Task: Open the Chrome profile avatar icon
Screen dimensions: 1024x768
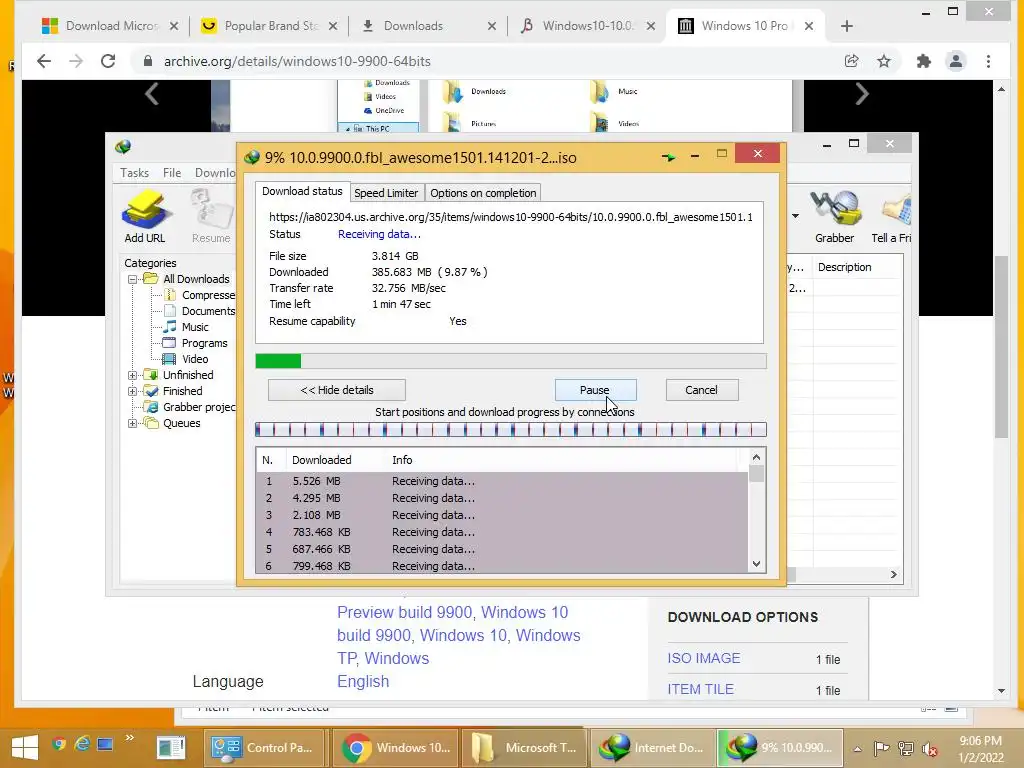Action: point(955,61)
